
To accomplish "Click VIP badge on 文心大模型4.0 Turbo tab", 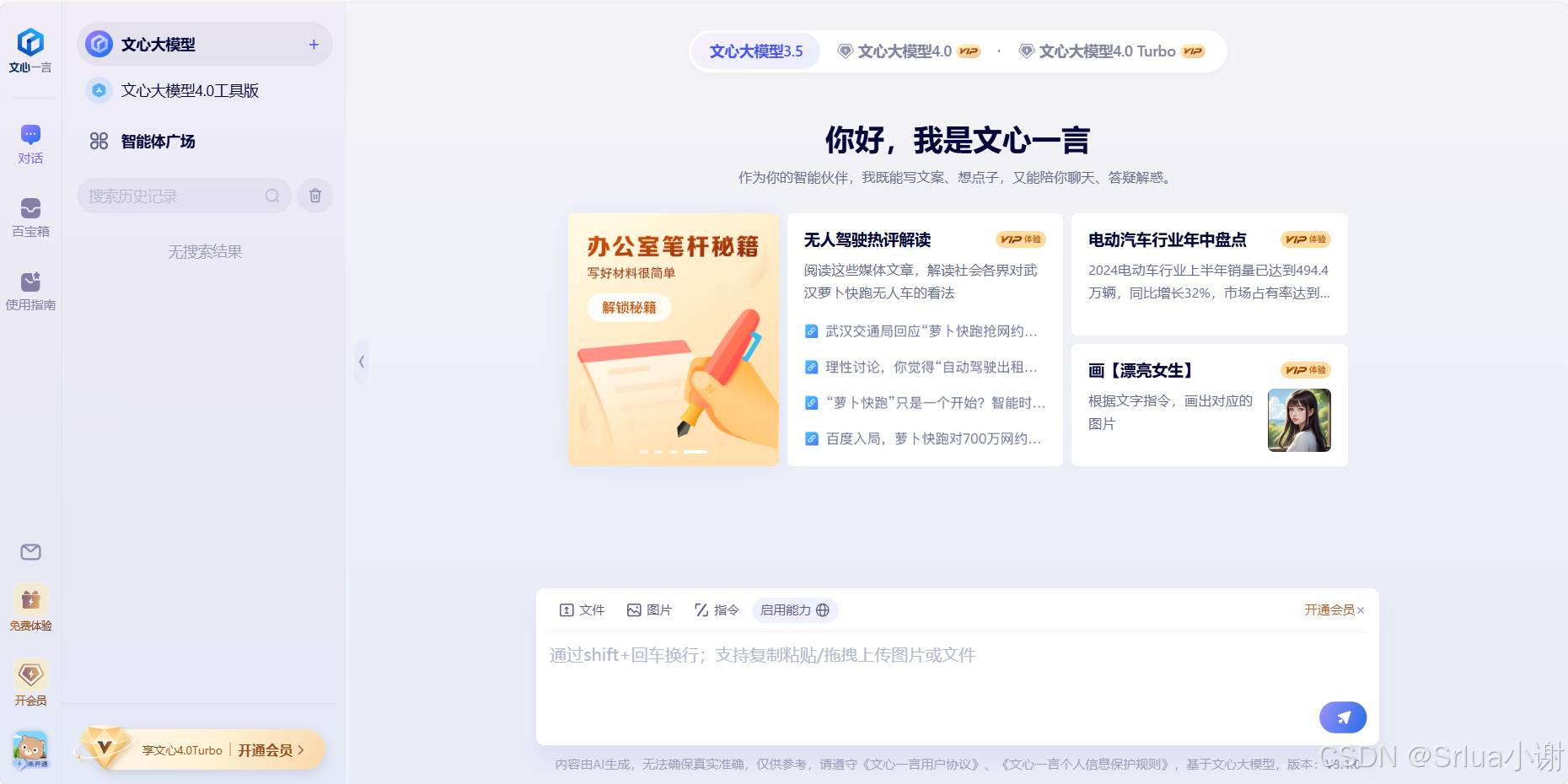I will click(x=1193, y=51).
